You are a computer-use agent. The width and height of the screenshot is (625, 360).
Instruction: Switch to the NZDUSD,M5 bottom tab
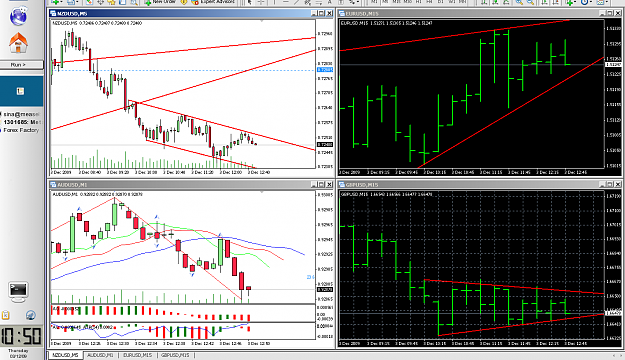pos(65,355)
